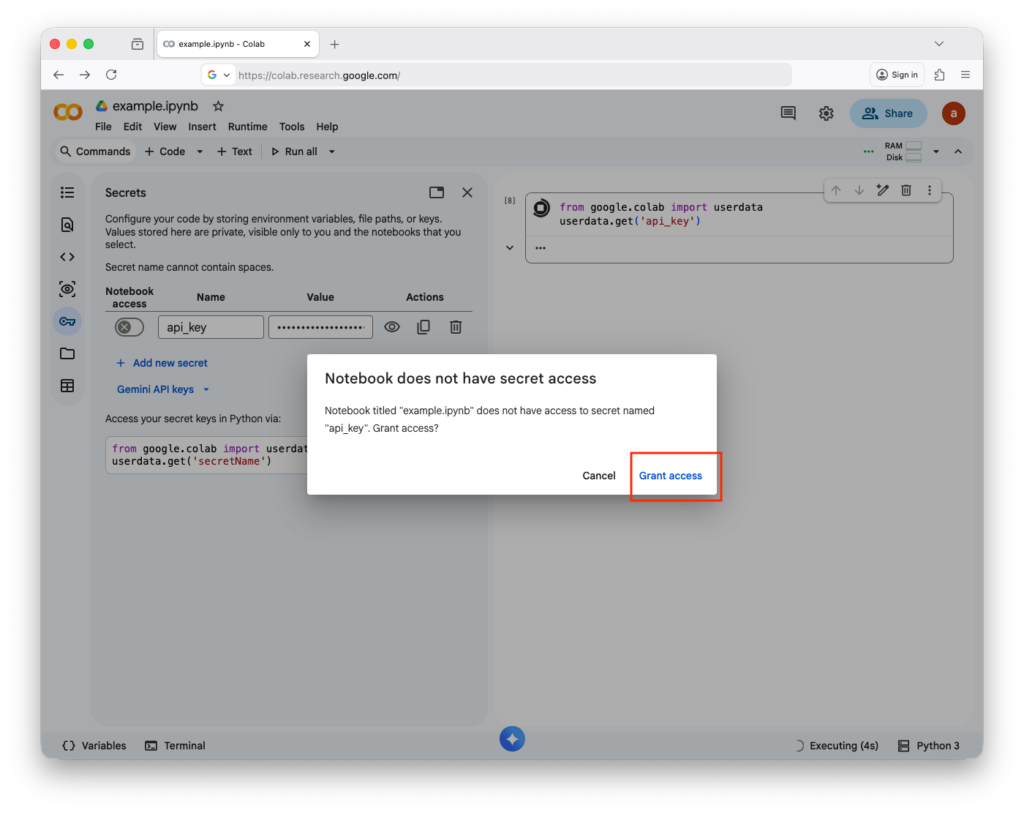Open notebook settings gear icon
The height and width of the screenshot is (813, 1024).
tap(826, 113)
